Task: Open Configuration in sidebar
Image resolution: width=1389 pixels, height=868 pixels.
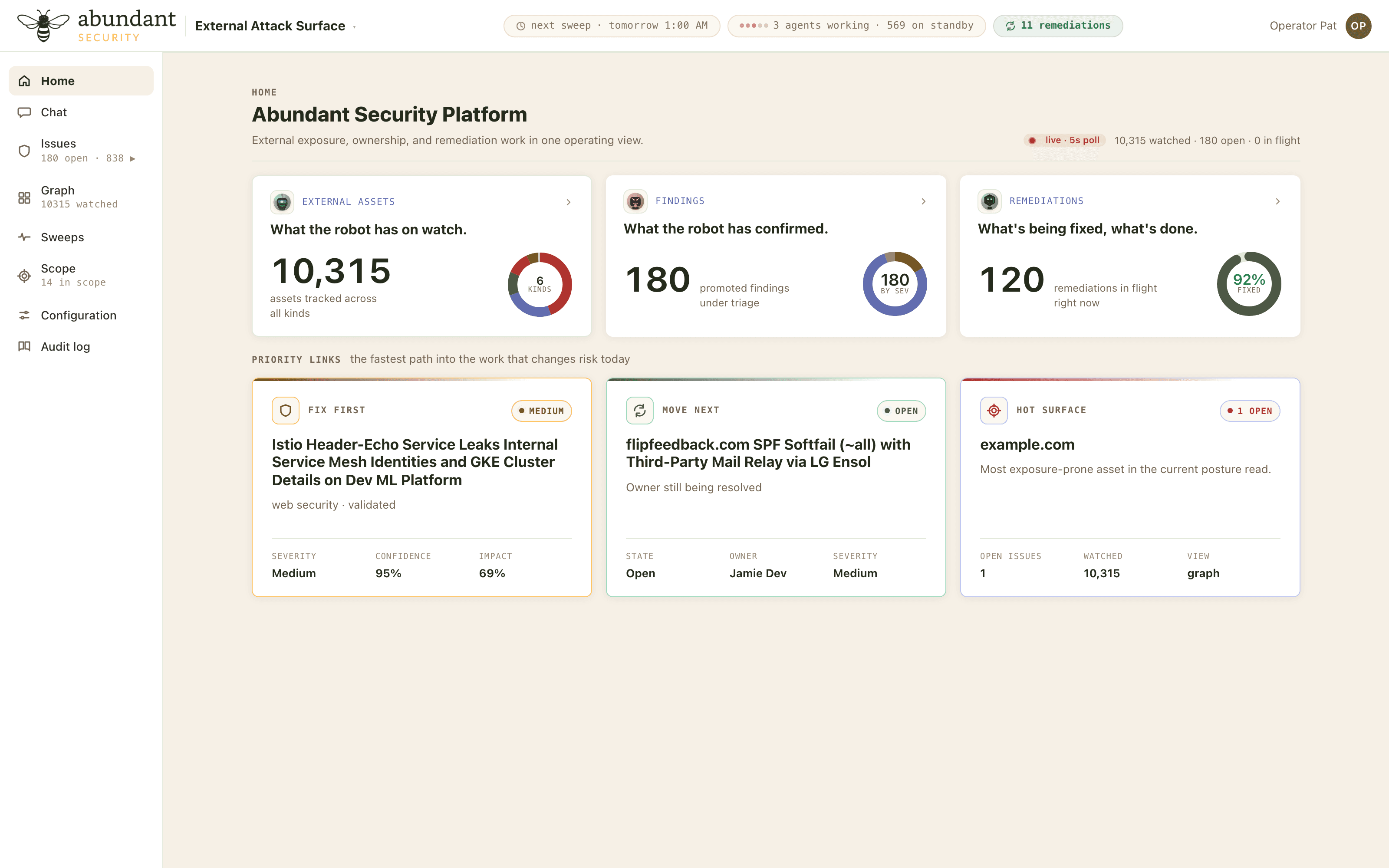Action: [81, 315]
